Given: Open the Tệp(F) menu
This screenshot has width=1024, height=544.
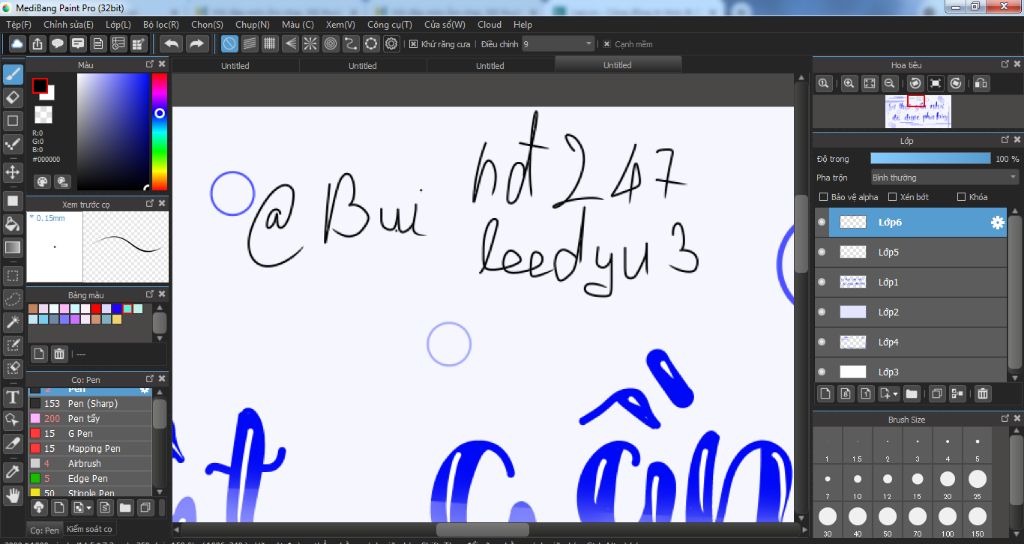Looking at the screenshot, I should click(18, 24).
